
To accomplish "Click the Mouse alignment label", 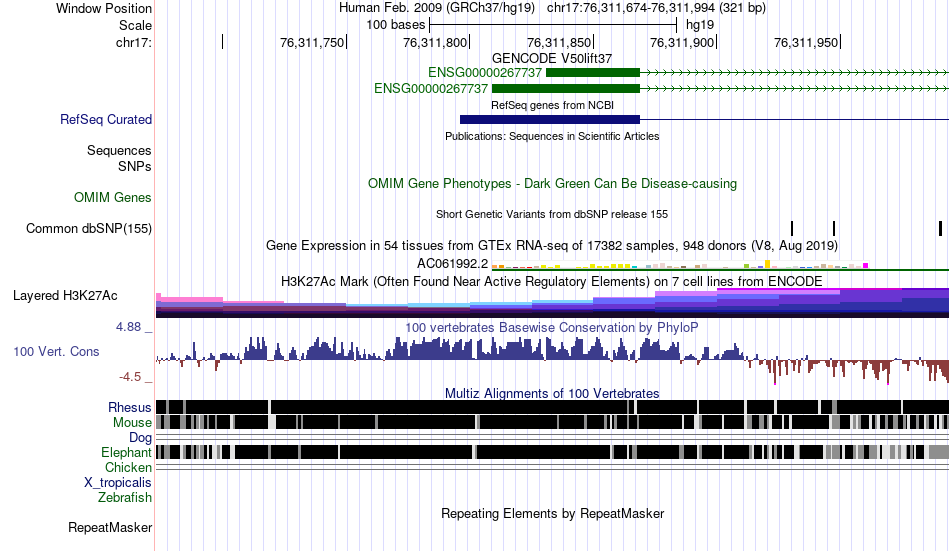I will tap(132, 422).
